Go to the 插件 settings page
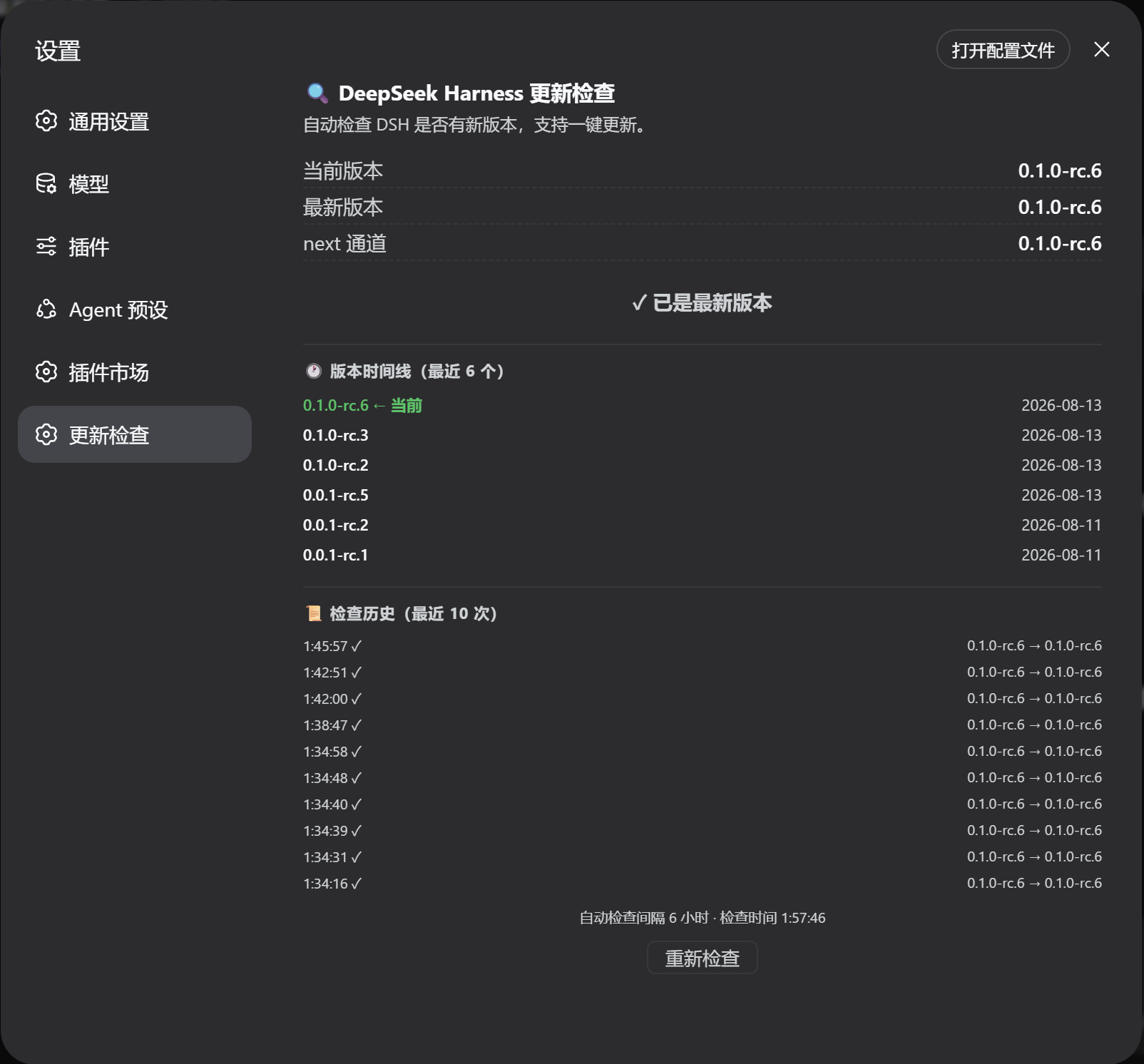 (x=135, y=246)
